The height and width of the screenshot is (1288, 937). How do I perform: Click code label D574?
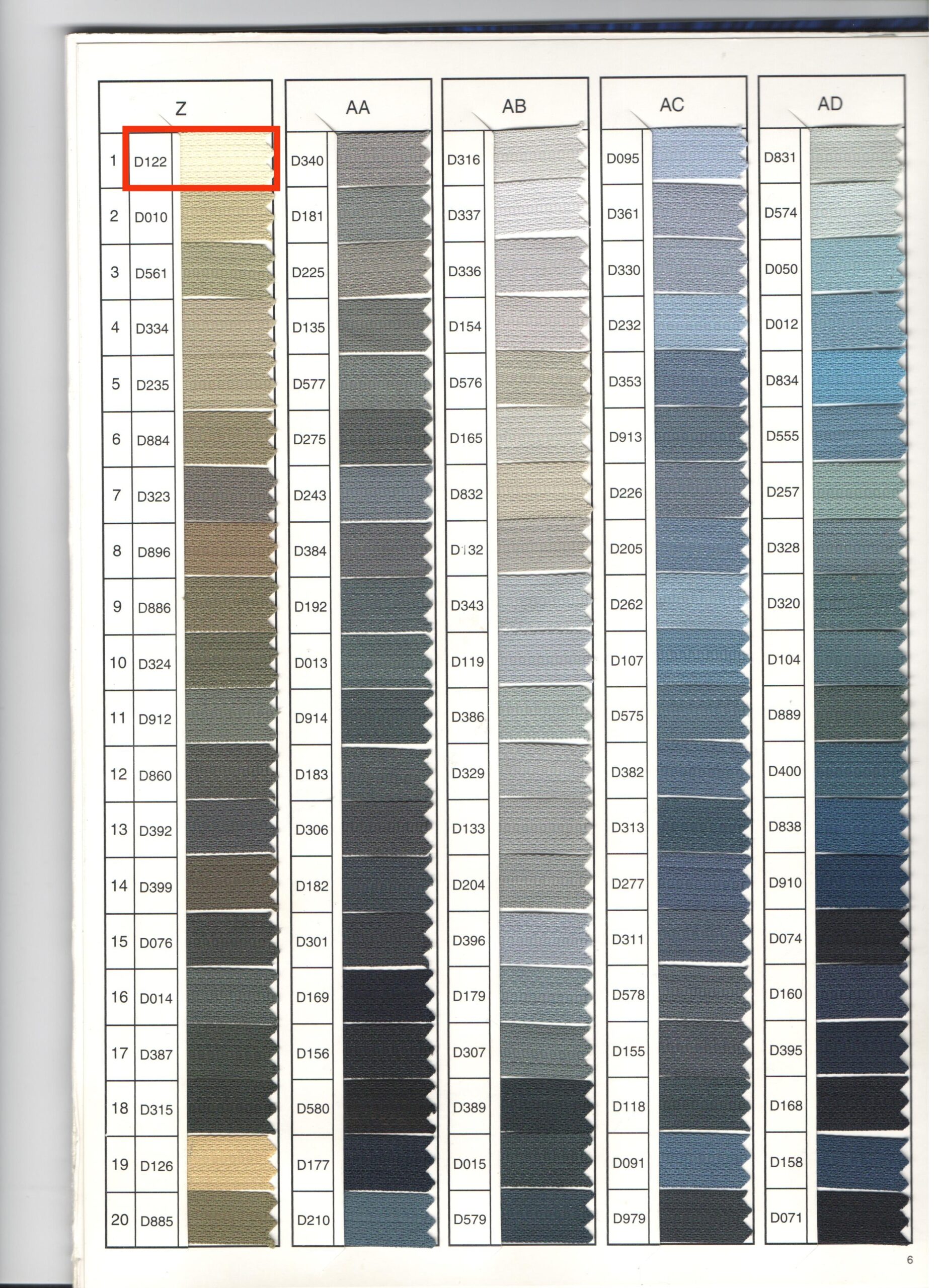[x=781, y=213]
